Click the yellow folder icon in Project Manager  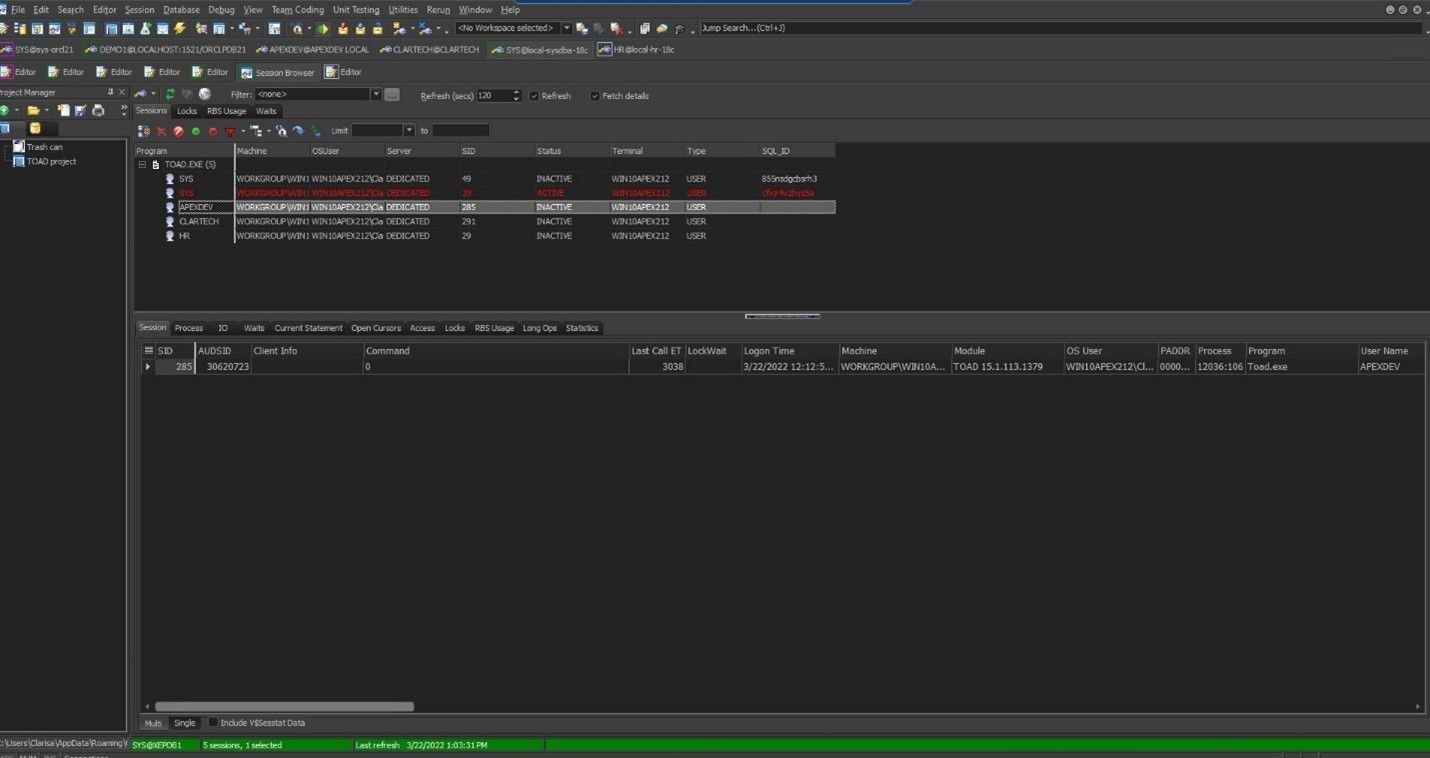[x=33, y=110]
